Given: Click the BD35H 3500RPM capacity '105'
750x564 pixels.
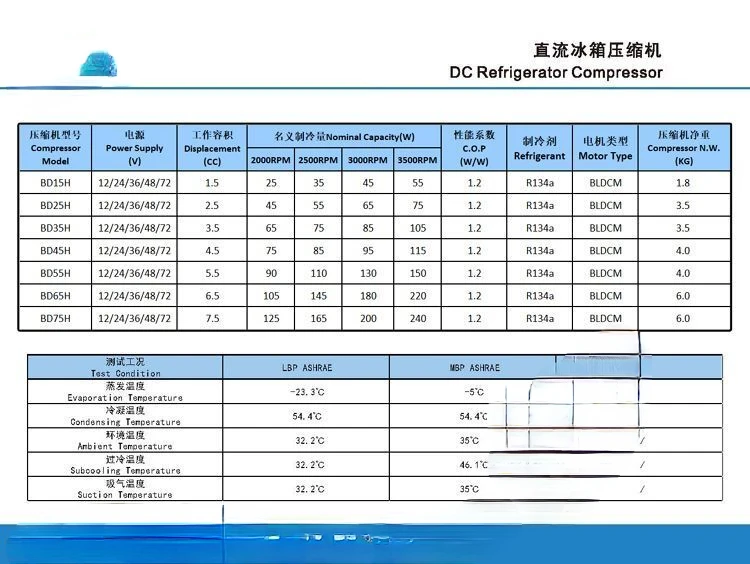Looking at the screenshot, I should (x=418, y=228).
